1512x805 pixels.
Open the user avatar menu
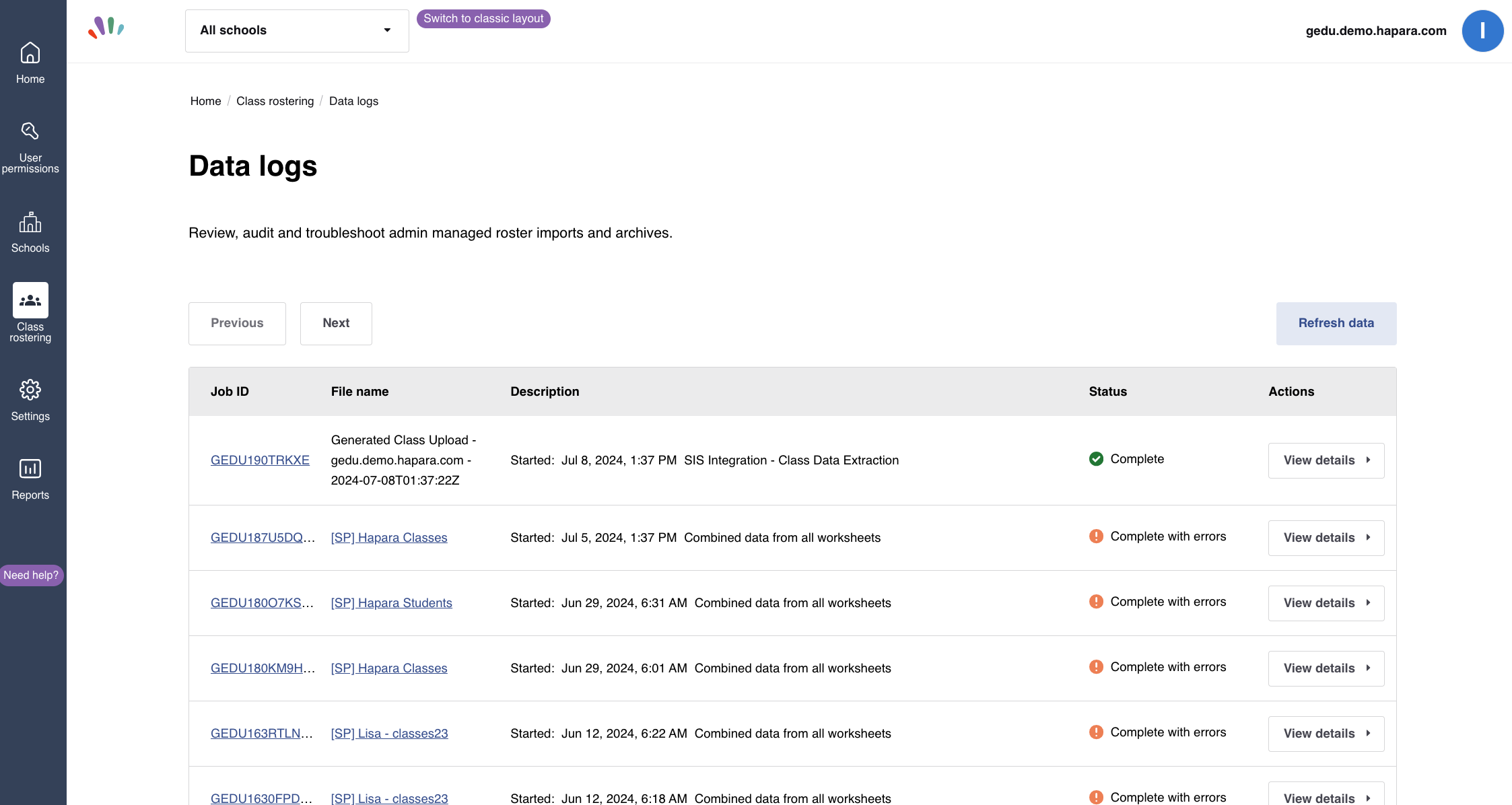(1482, 30)
